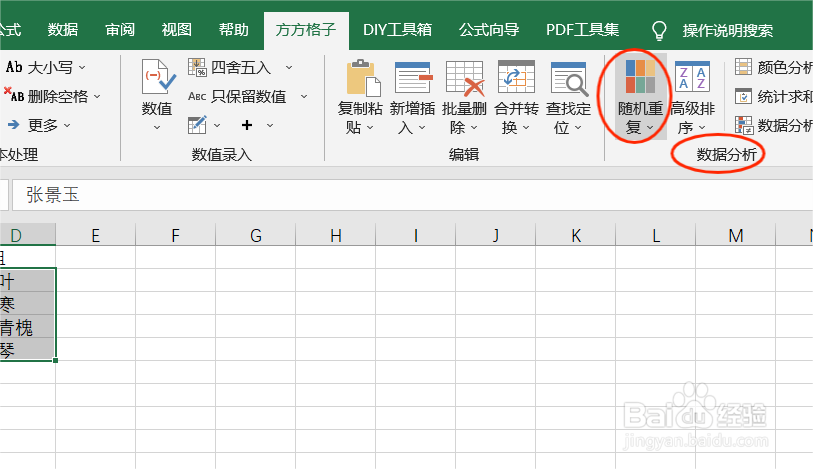Click the 查找定位 magnifier icon
The height and width of the screenshot is (469, 813).
point(569,79)
